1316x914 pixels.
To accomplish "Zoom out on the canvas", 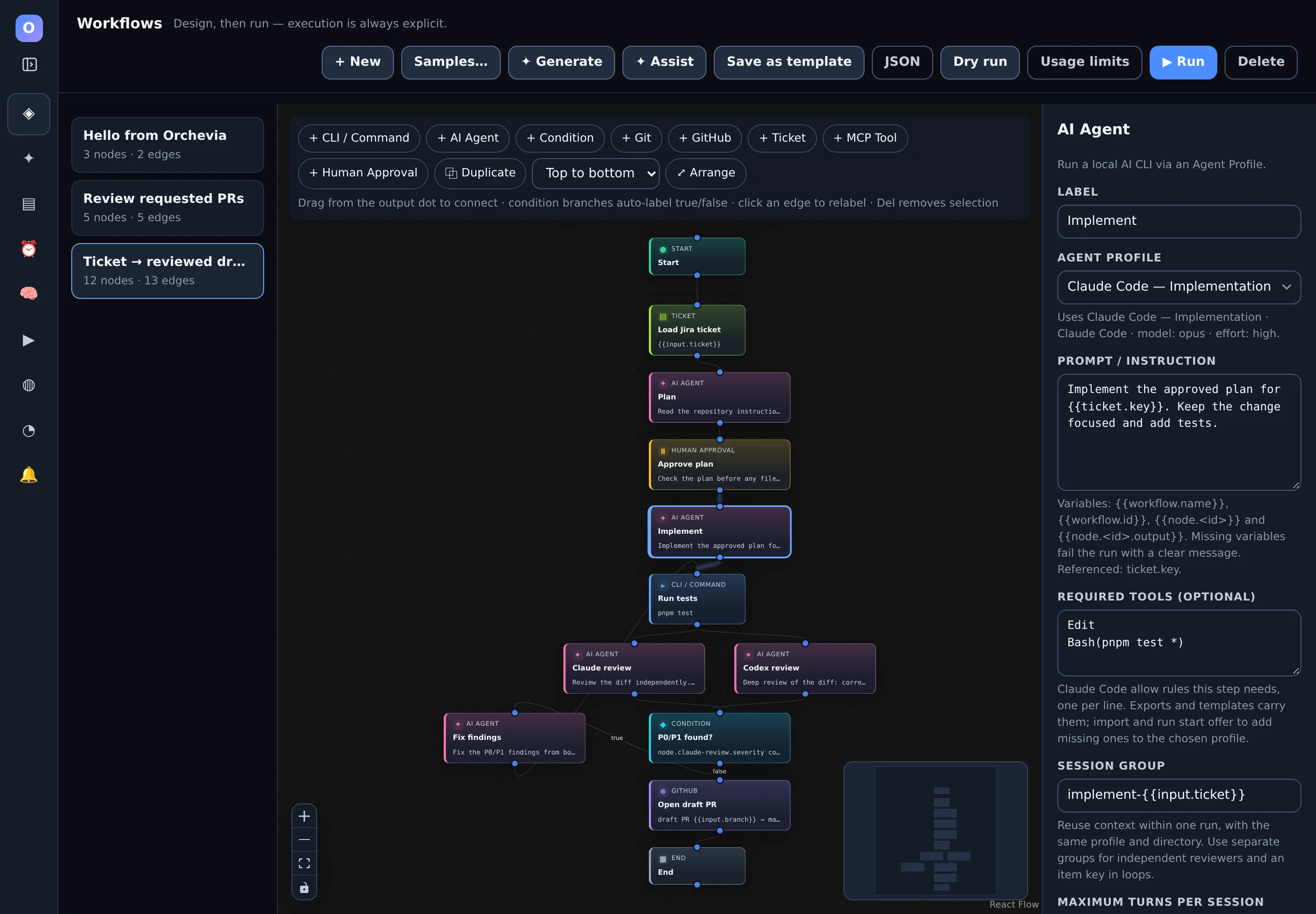I will (304, 840).
